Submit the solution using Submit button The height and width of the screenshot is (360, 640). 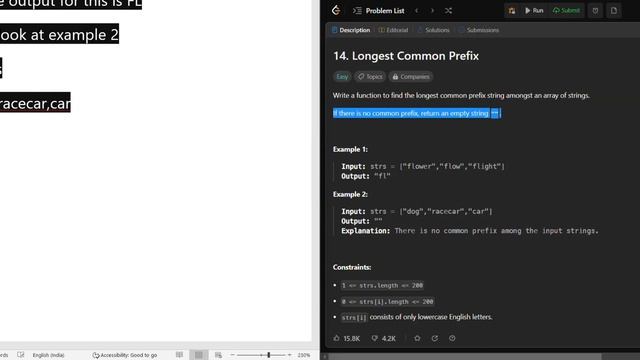[x=566, y=11]
